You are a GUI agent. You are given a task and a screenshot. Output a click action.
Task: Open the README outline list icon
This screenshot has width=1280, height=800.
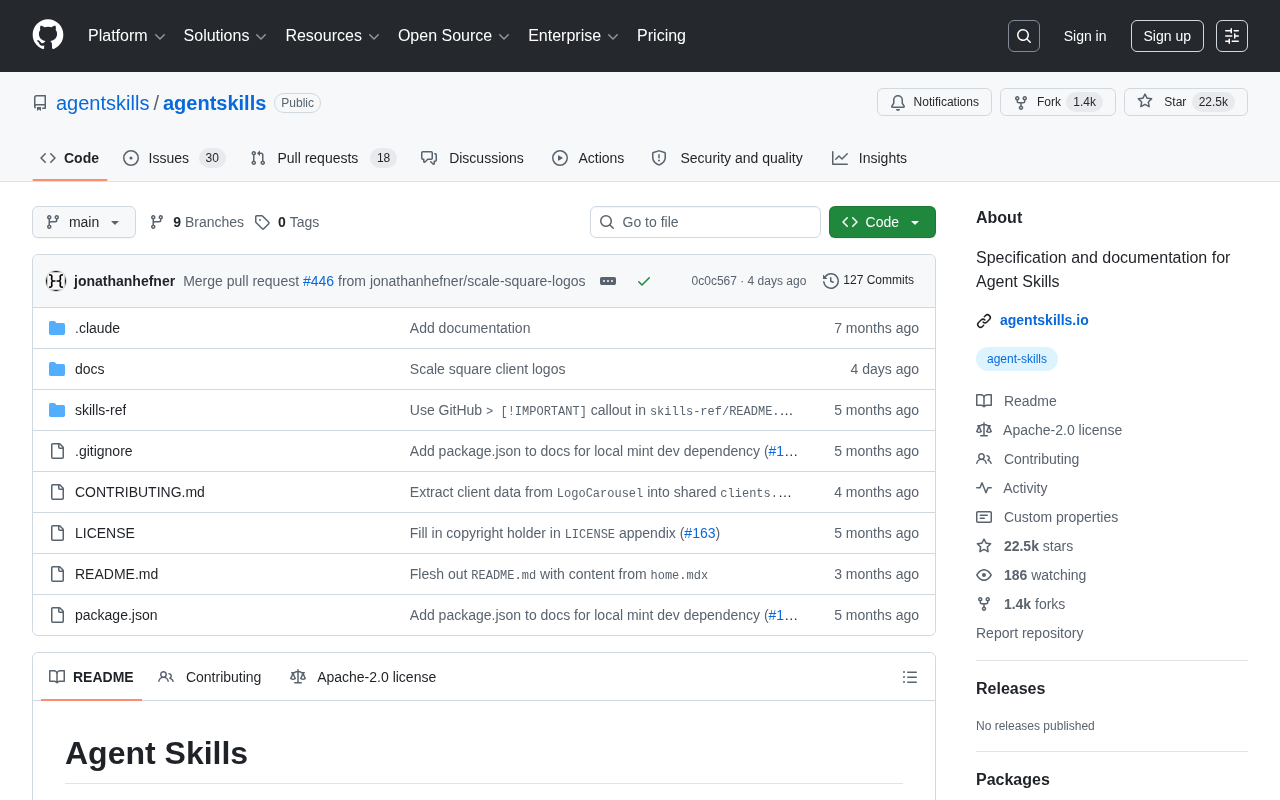click(910, 677)
